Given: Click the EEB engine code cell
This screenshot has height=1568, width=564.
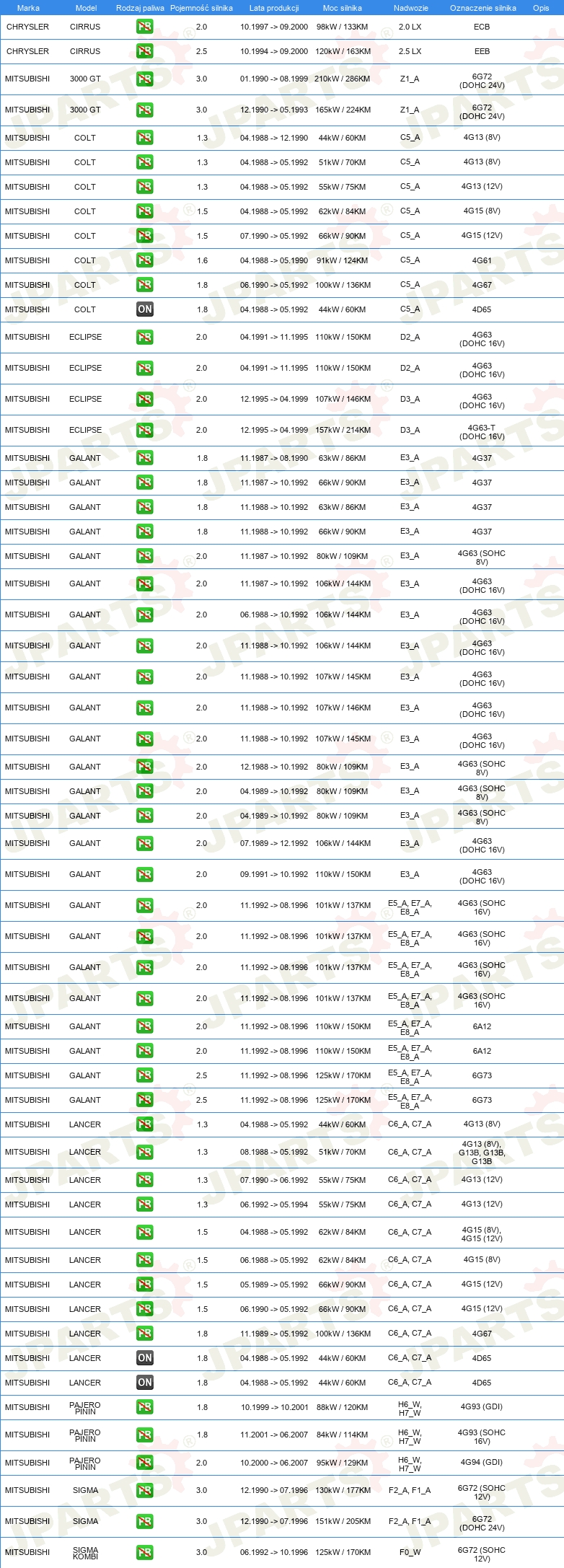Looking at the screenshot, I should [x=482, y=51].
